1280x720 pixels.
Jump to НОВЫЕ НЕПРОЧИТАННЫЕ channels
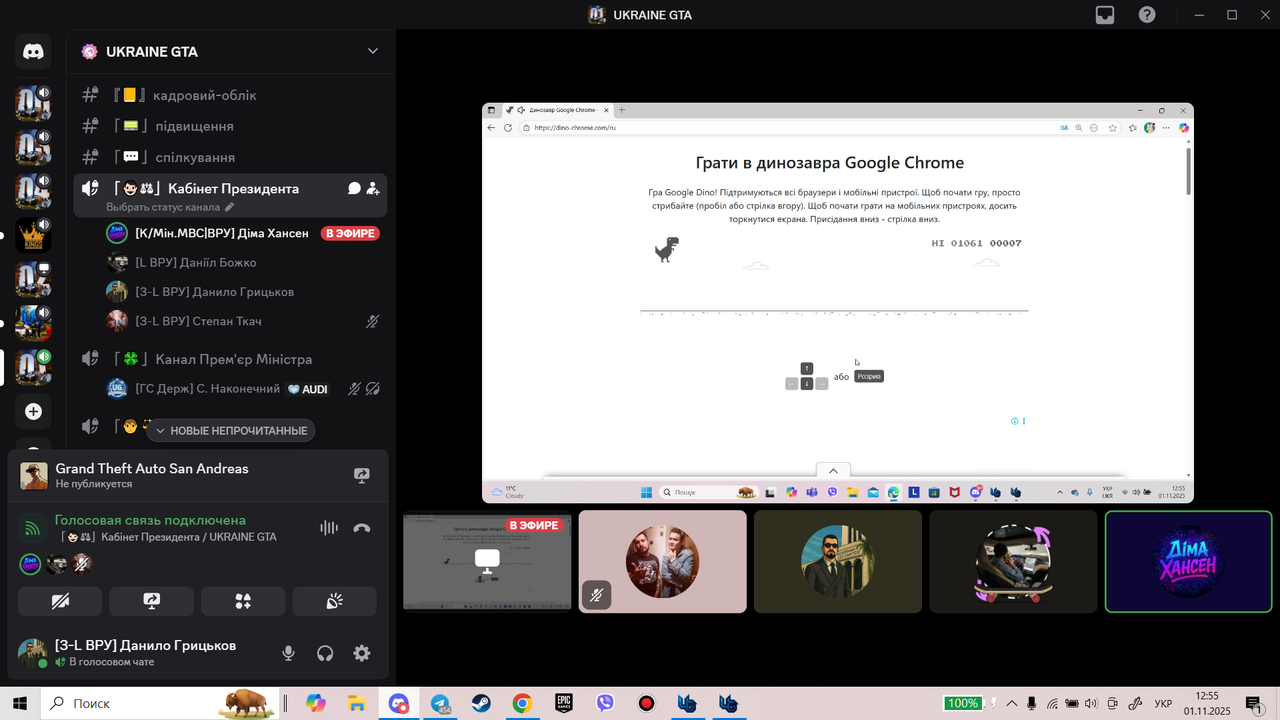coord(231,430)
